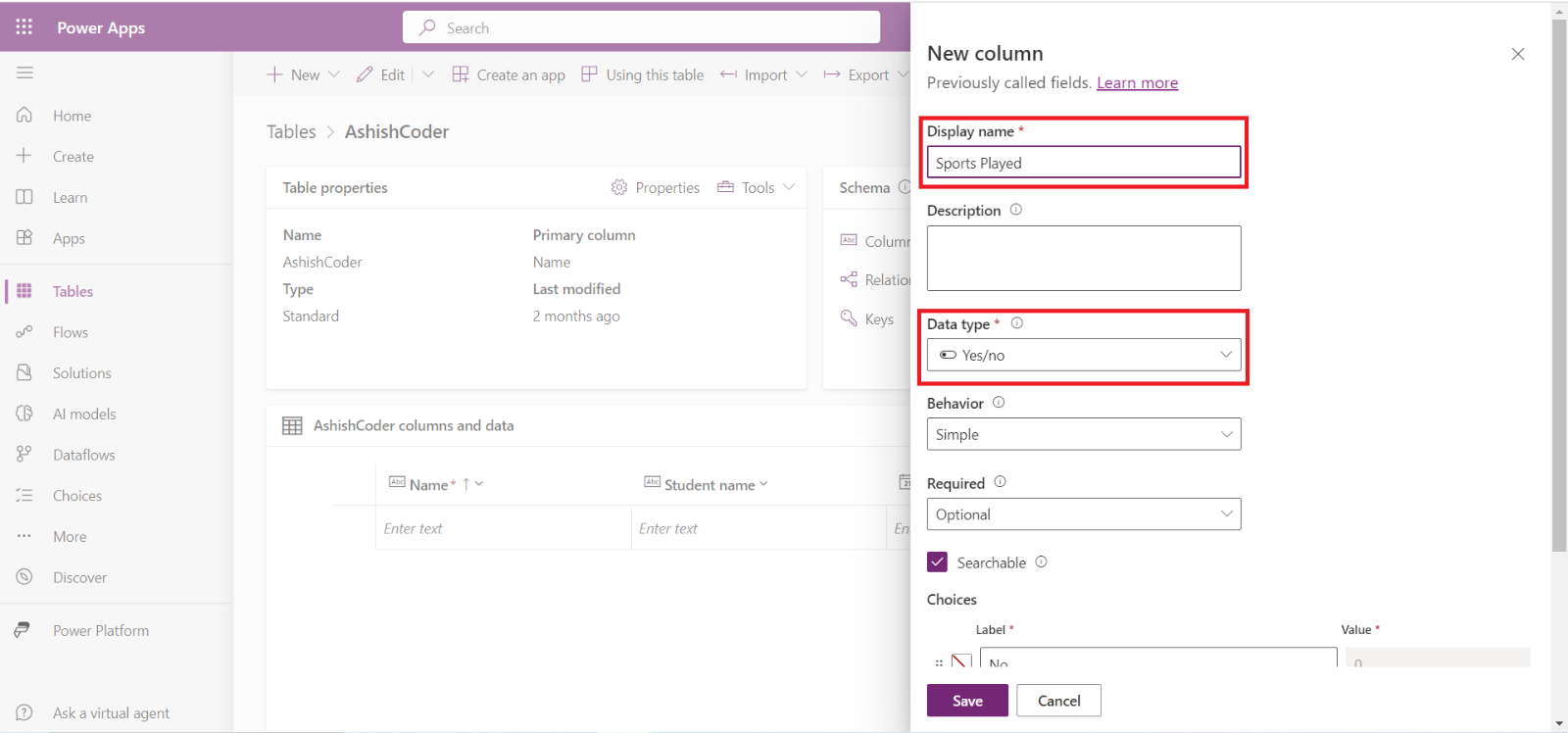This screenshot has width=1568, height=733.
Task: Click the Keys icon in Schema
Action: click(849, 318)
